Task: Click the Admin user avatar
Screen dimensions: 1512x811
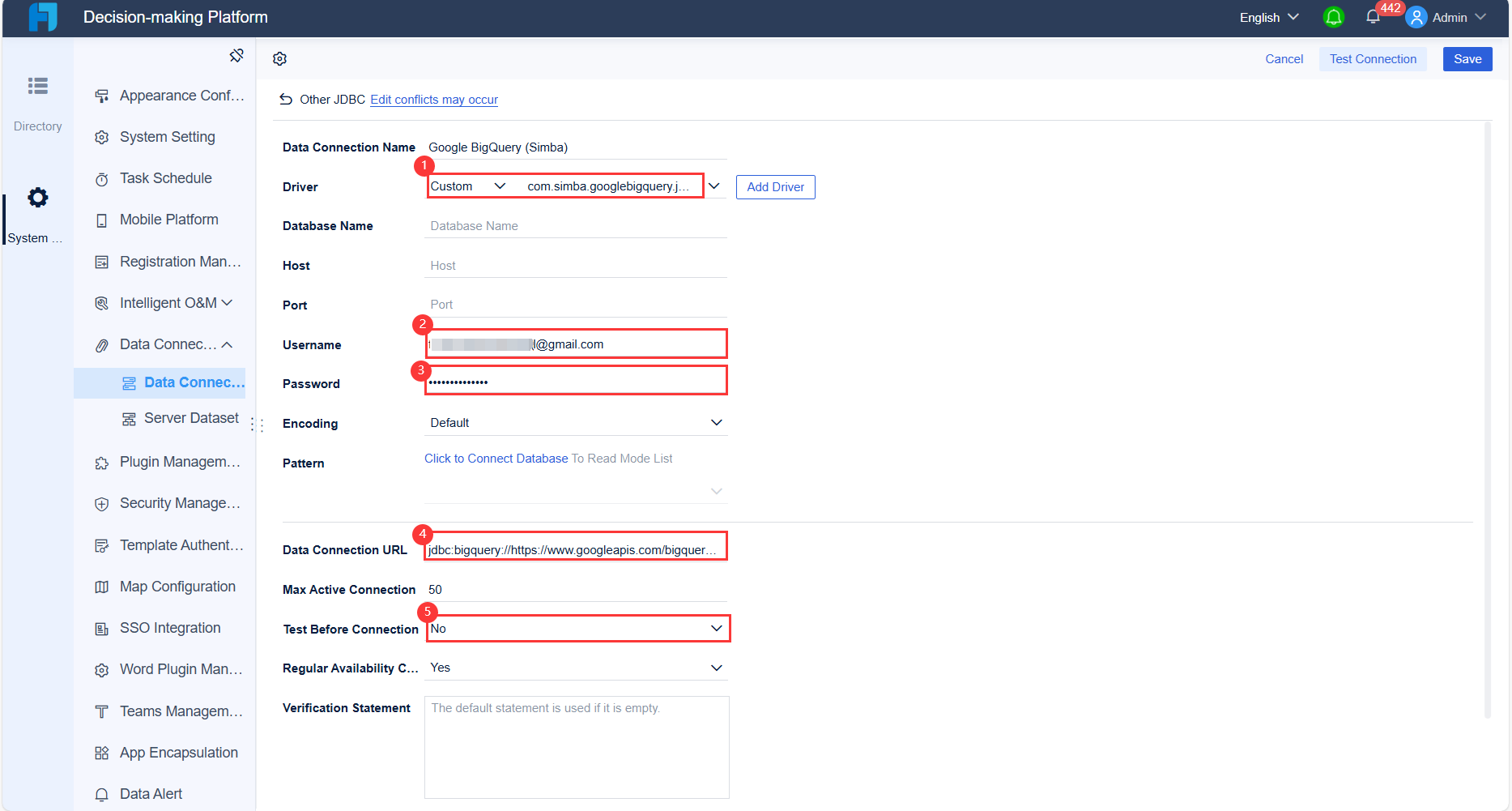Action: click(x=1416, y=17)
